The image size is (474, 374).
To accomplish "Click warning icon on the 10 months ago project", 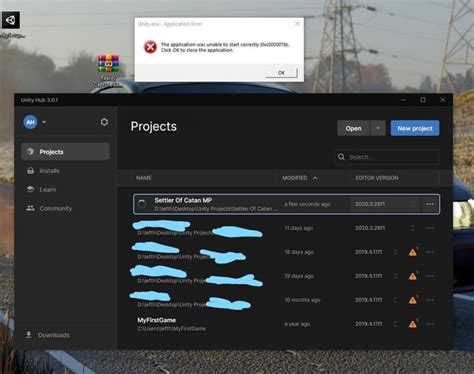I will pos(413,300).
